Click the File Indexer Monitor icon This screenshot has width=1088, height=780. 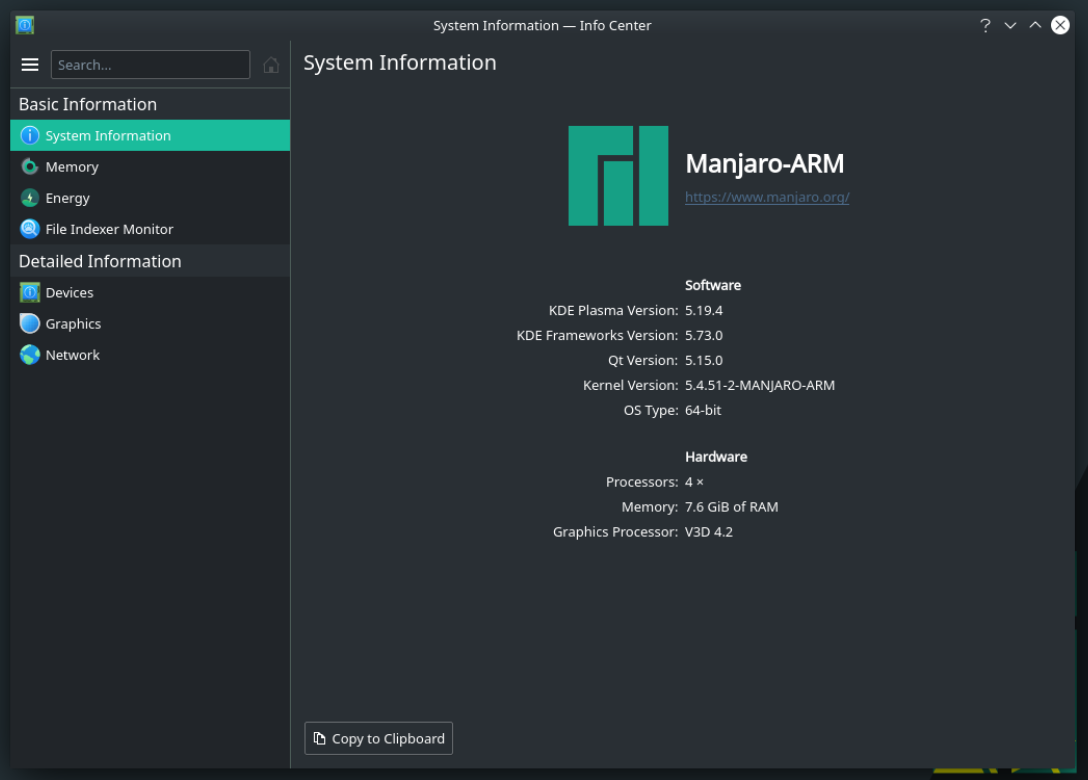(x=30, y=229)
